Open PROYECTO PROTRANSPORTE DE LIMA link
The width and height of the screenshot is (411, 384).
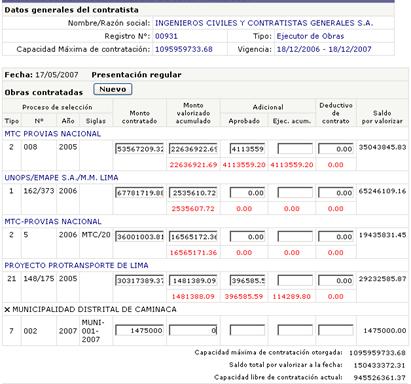(x=76, y=266)
